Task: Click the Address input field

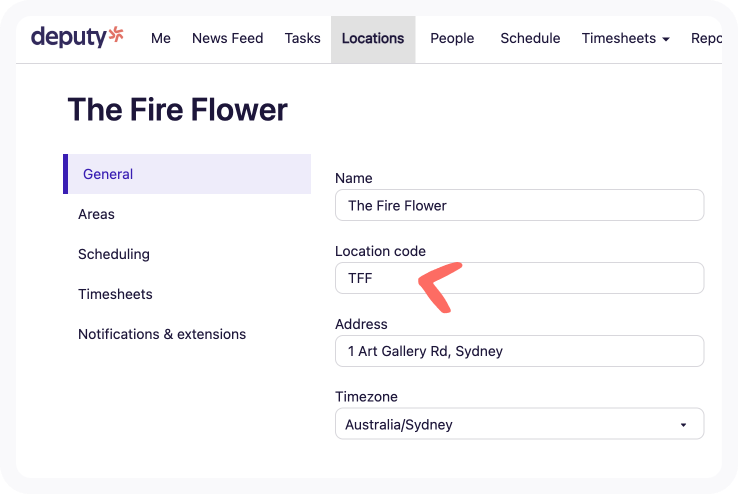Action: coord(520,351)
